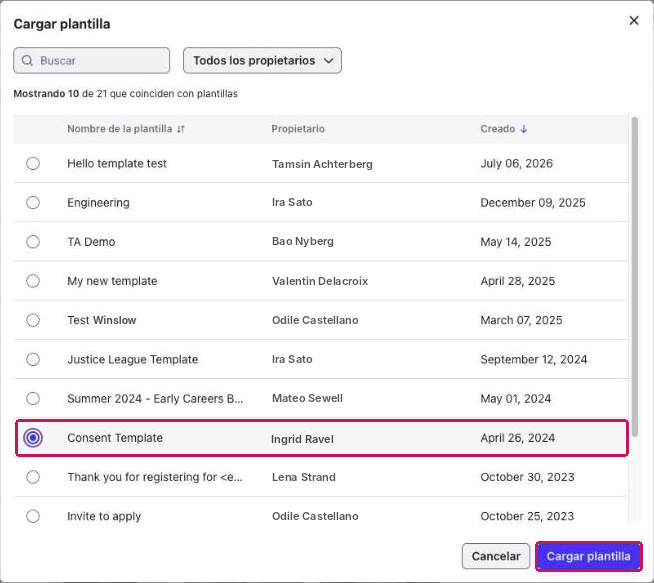654x583 pixels.
Task: Click owner 'Bao Nyberg'
Action: tap(303, 241)
